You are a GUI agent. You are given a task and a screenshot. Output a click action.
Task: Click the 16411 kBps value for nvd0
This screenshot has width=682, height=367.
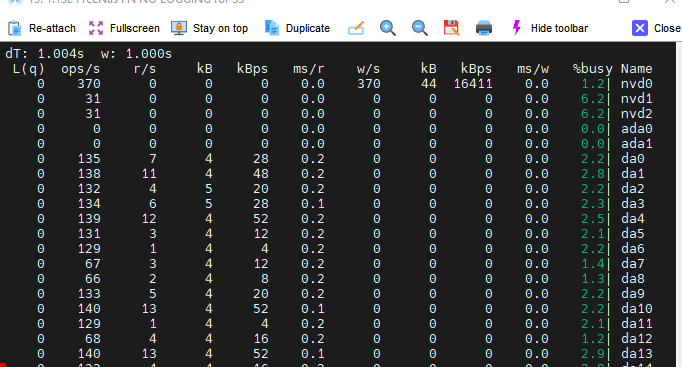[x=473, y=84]
